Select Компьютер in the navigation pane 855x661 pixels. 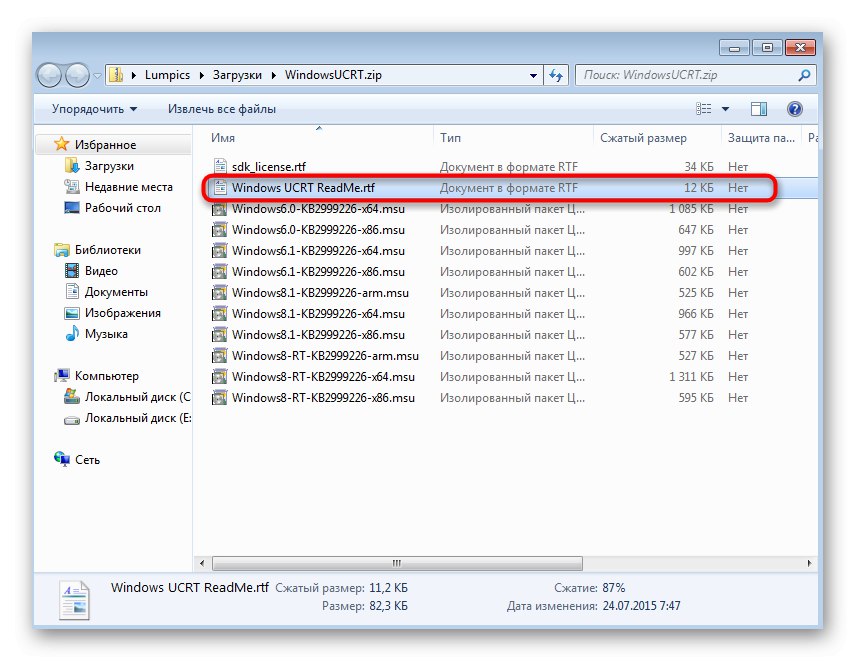pos(106,376)
